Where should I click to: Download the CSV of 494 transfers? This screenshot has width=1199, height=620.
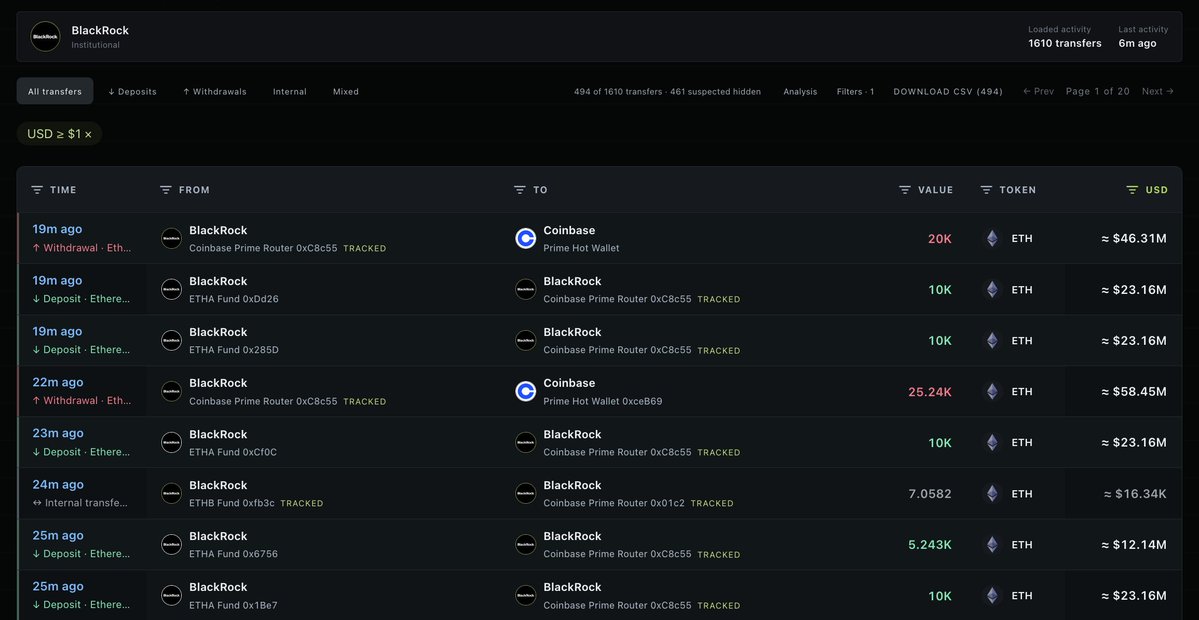(x=947, y=92)
